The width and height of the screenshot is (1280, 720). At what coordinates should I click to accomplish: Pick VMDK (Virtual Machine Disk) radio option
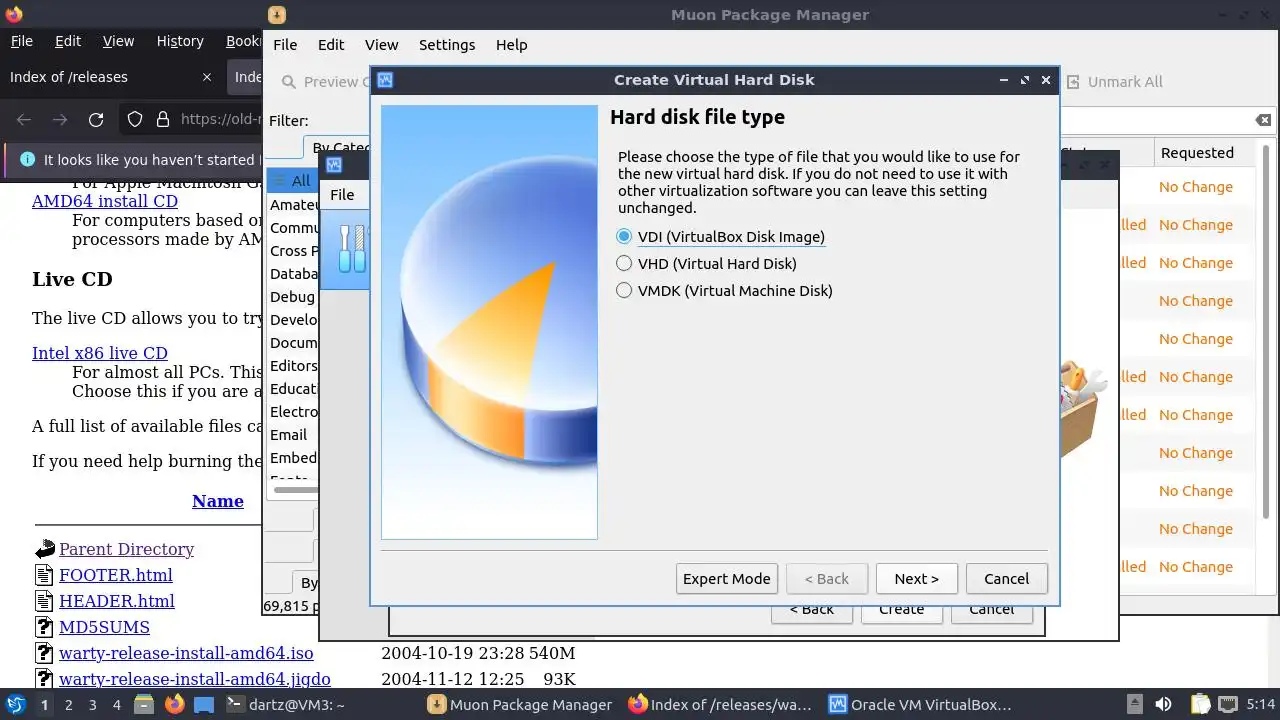(x=725, y=291)
